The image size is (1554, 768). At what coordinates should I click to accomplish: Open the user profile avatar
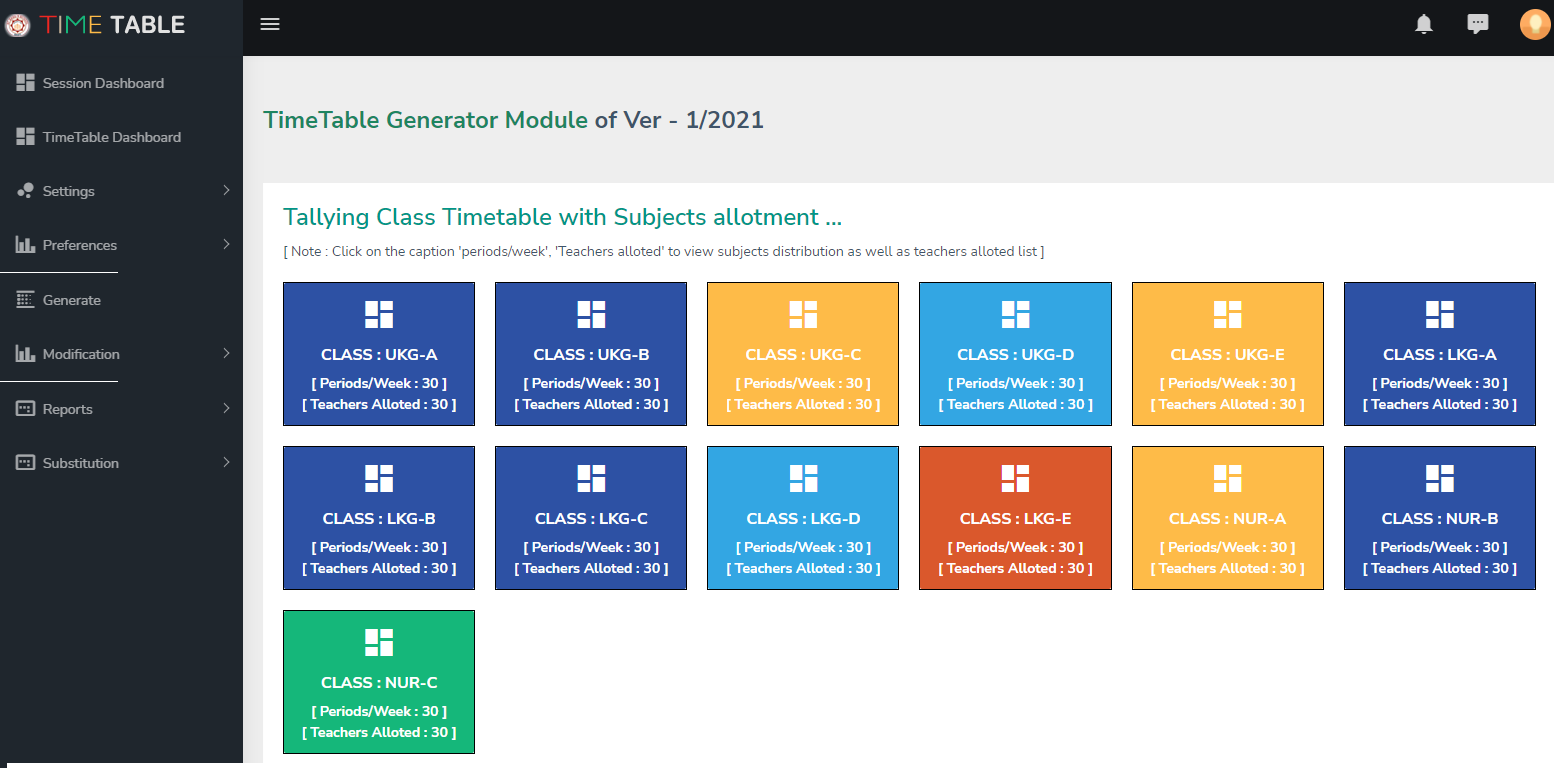pos(1535,24)
